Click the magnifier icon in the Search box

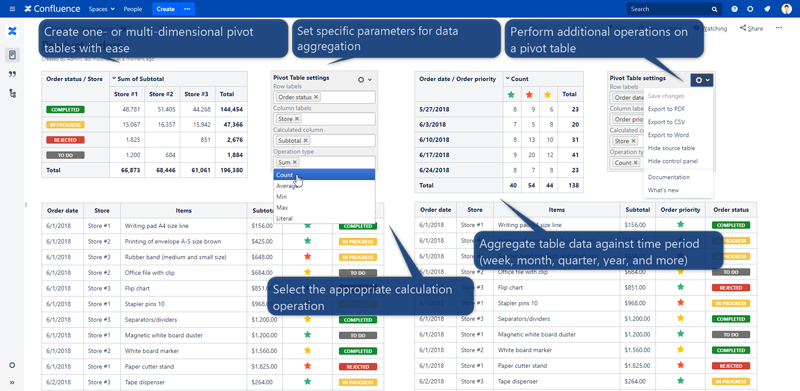pyautogui.click(x=715, y=9)
